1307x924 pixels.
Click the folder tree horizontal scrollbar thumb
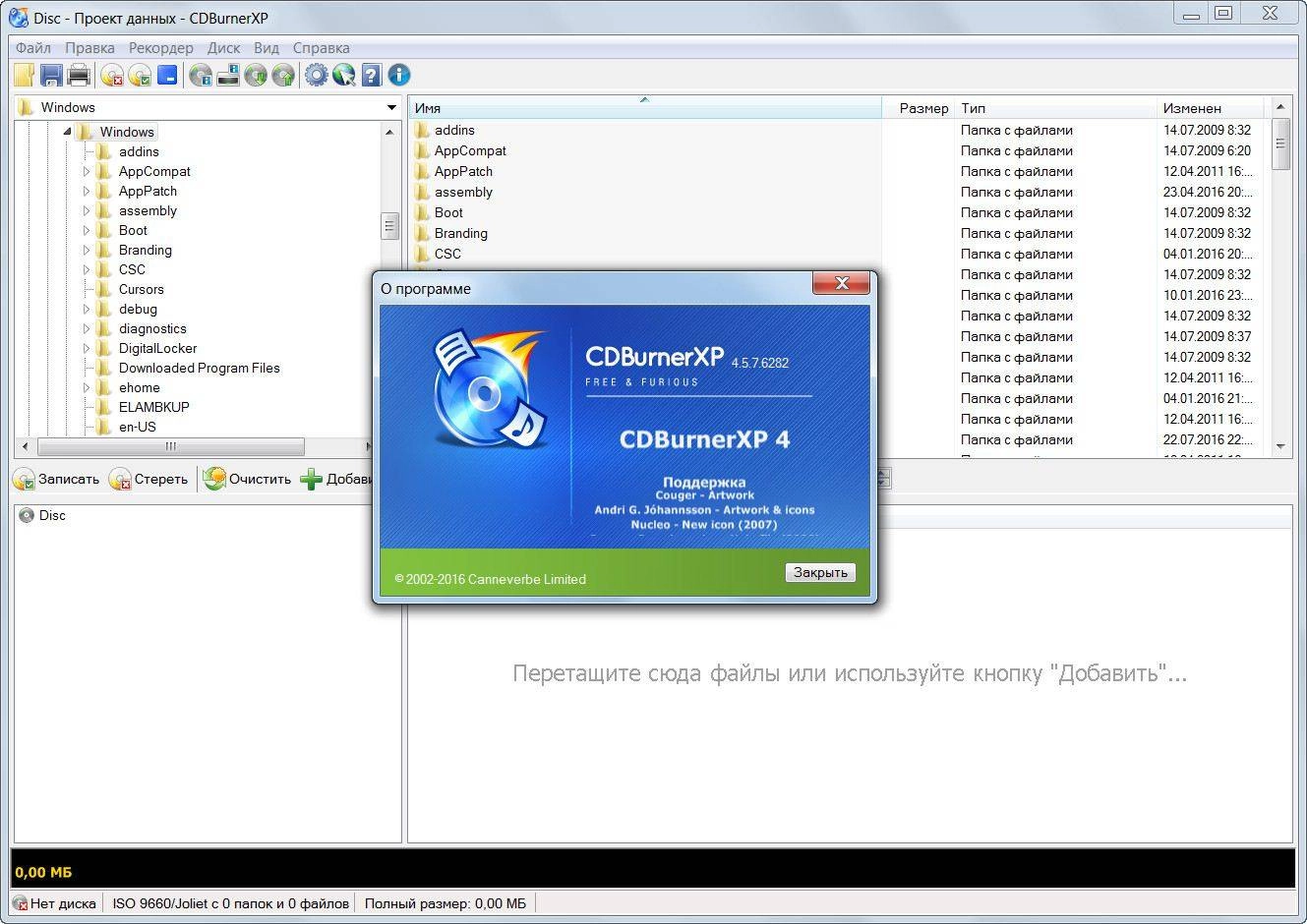coord(170,446)
